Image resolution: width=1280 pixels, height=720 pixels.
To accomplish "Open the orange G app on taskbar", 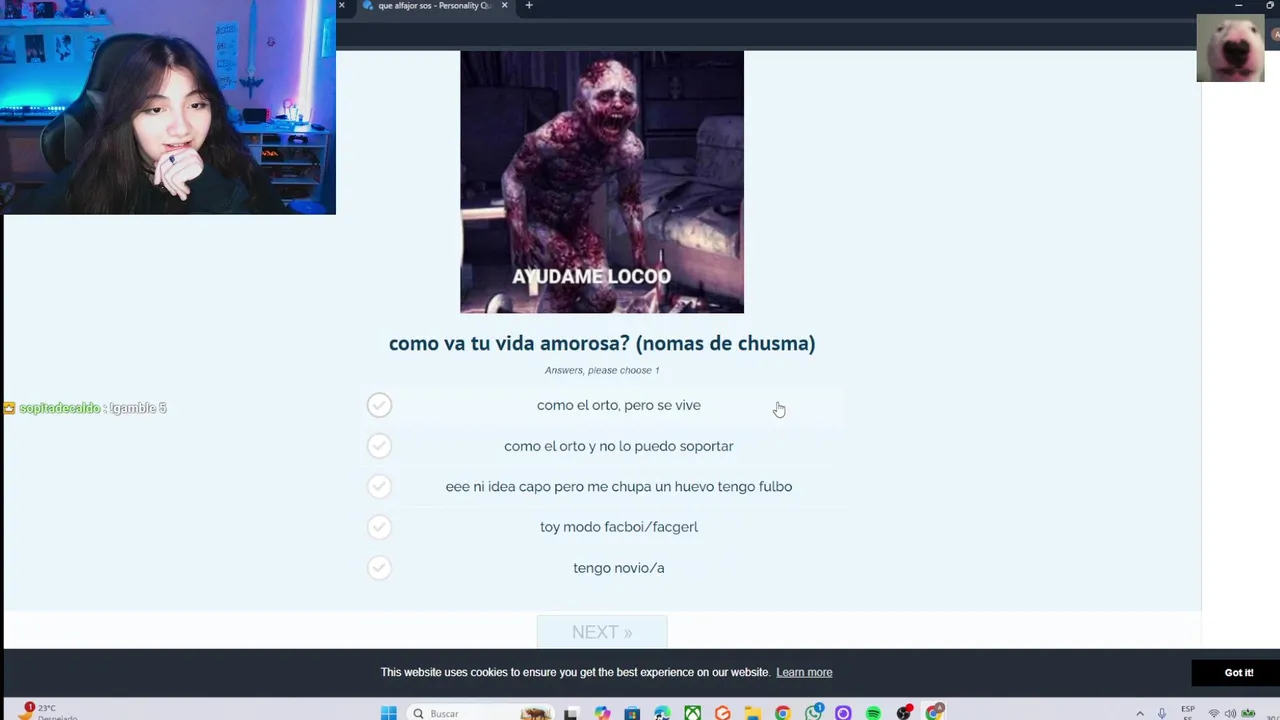I will 722,713.
